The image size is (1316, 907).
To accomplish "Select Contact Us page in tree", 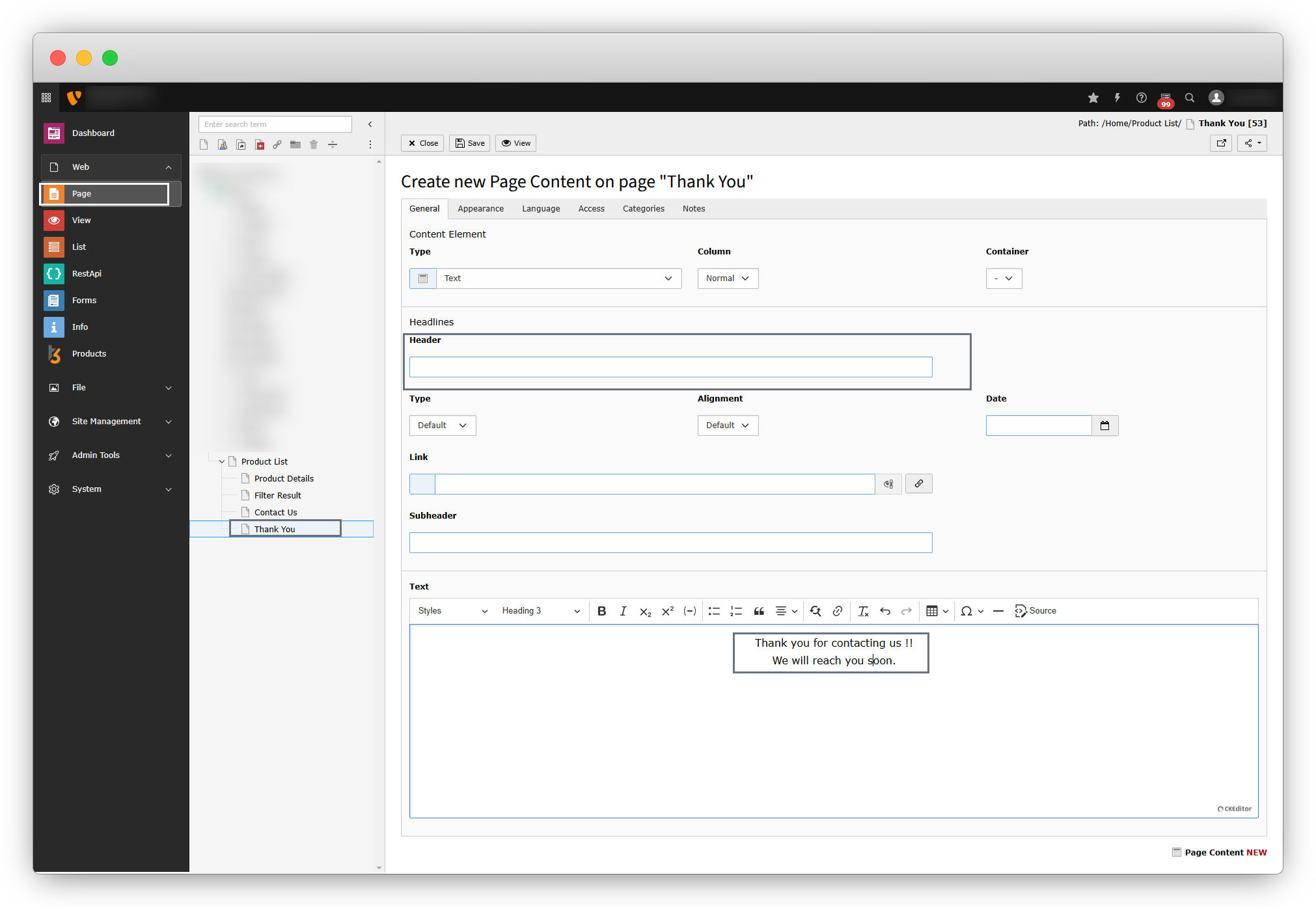I will pyautogui.click(x=275, y=513).
